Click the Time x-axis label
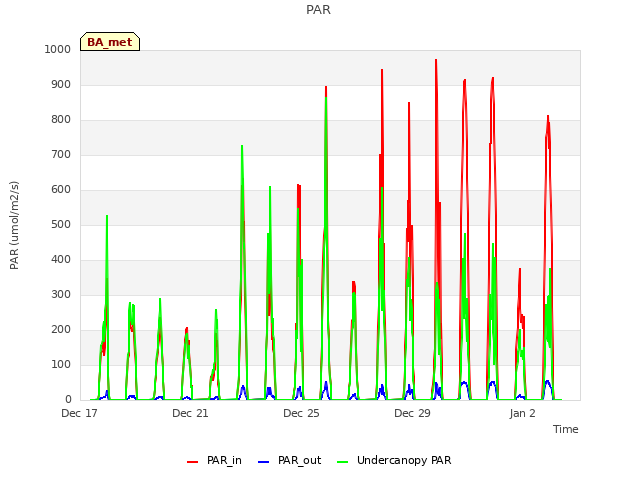This screenshot has height=480, width=640. click(566, 429)
